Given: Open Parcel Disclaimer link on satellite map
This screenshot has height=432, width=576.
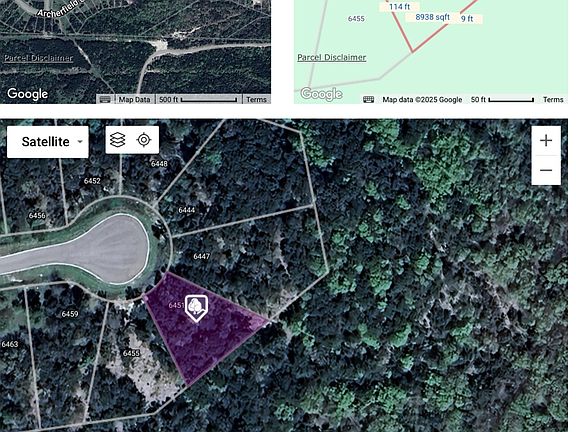Looking at the screenshot, I should point(38,58).
